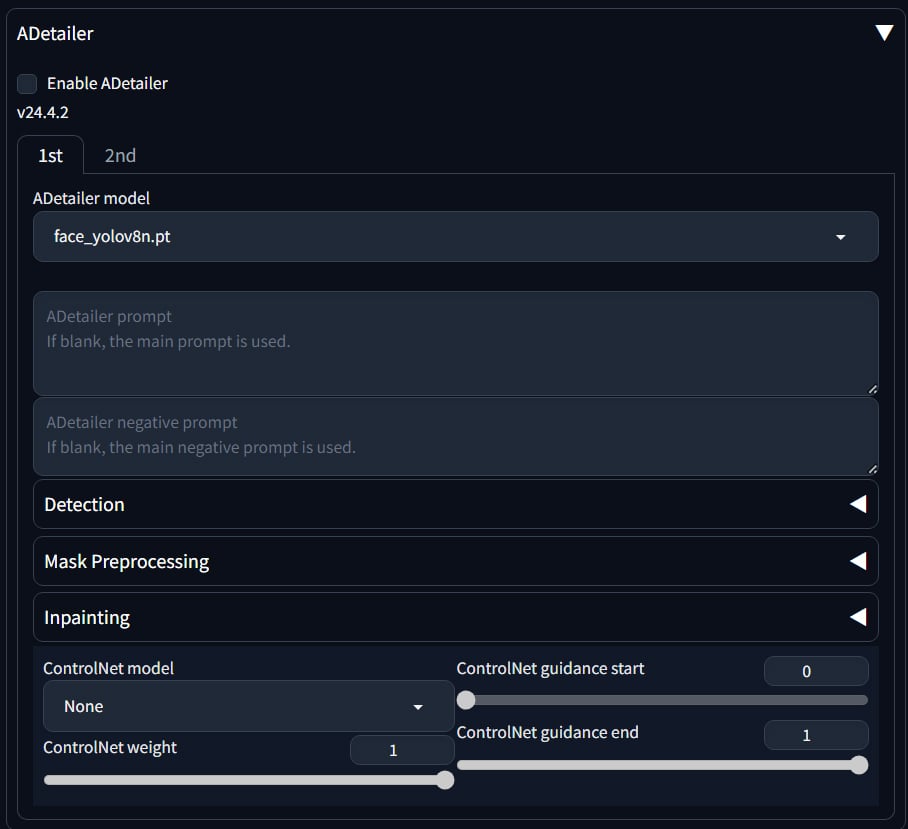Screen dimensions: 908x829
Task: Adjust the ControlNet weight slider
Action: tap(248, 780)
